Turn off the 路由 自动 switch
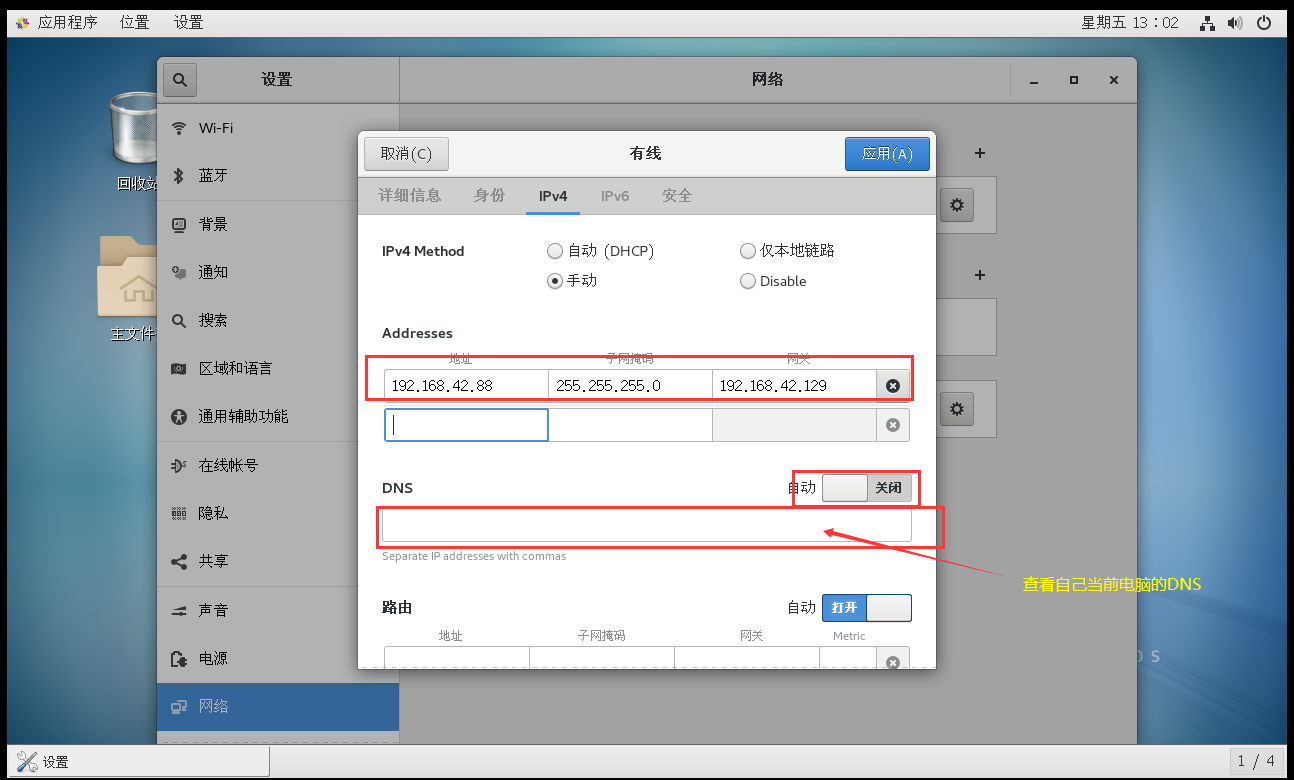Screen dimensions: 1294x780 866,607
